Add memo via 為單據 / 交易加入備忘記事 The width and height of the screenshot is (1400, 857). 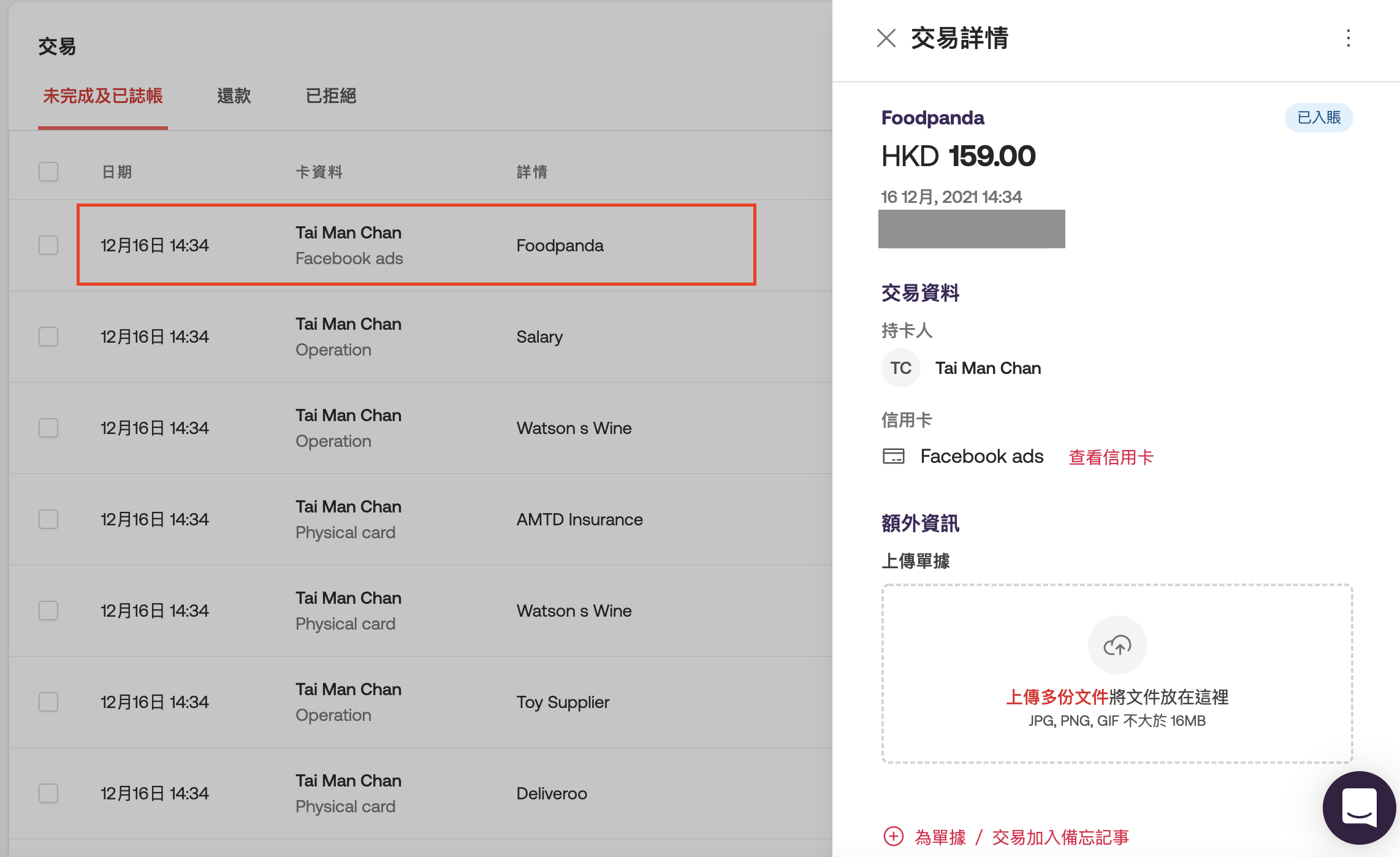pos(1021,837)
